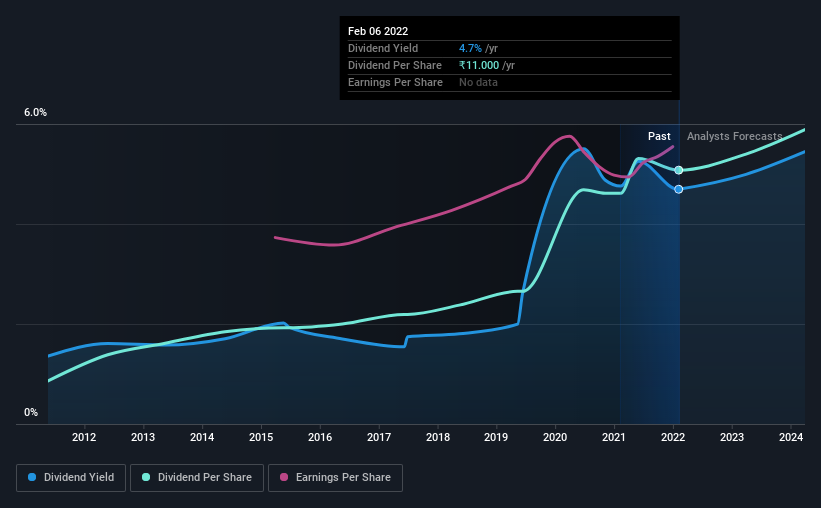The height and width of the screenshot is (508, 821).
Task: Click the 2014 x-axis label
Action: [202, 437]
